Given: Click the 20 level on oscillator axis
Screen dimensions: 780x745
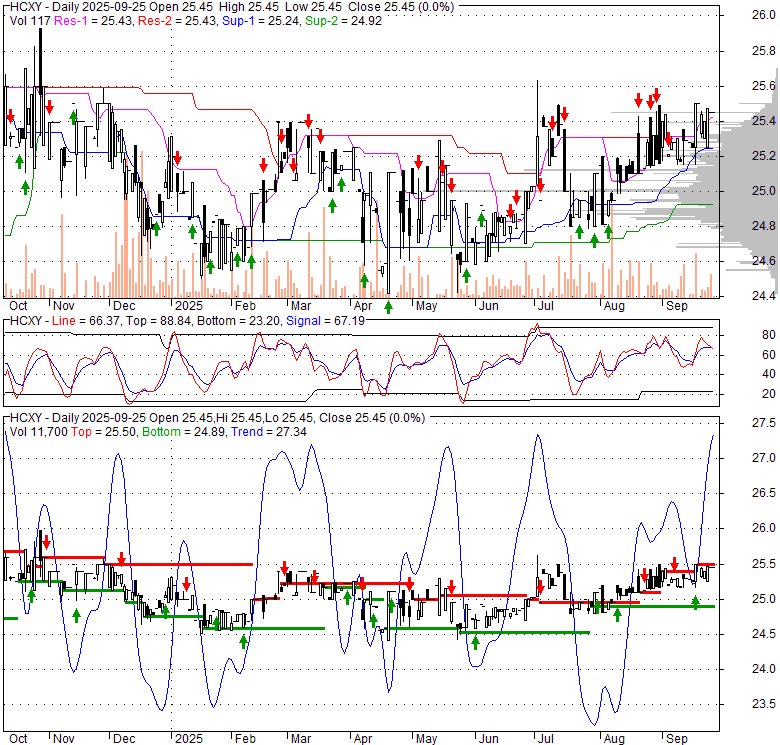Looking at the screenshot, I should 769,394.
